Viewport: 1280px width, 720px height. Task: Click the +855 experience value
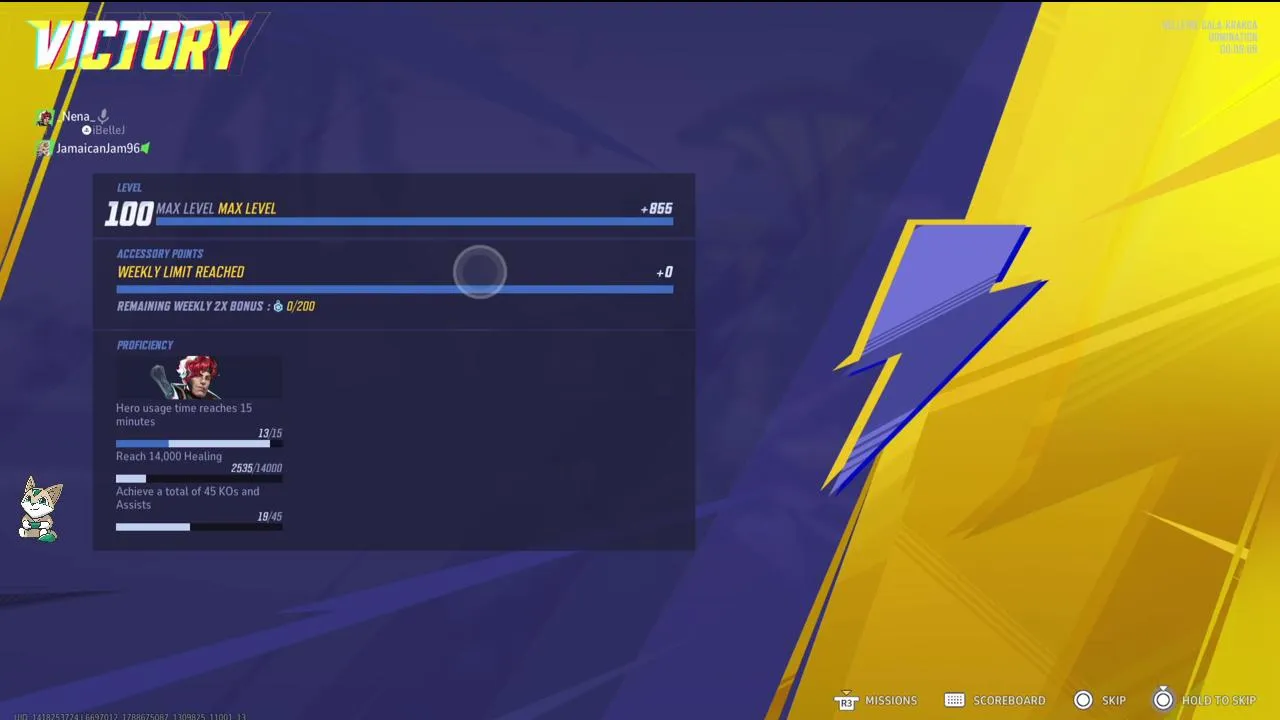point(656,209)
